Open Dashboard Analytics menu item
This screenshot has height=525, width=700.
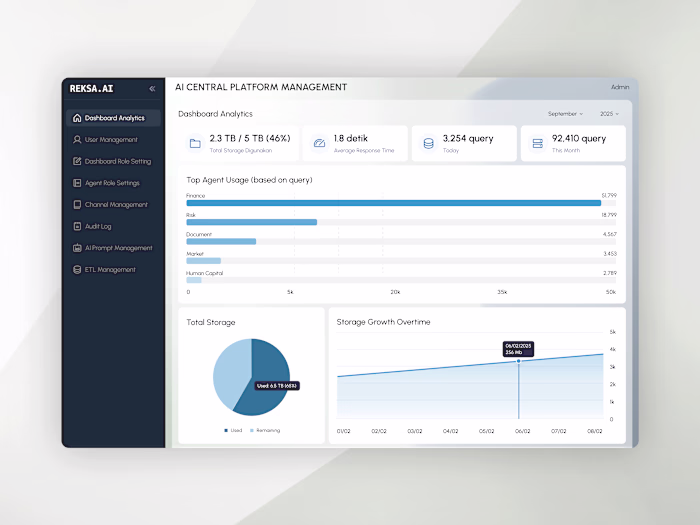[113, 118]
